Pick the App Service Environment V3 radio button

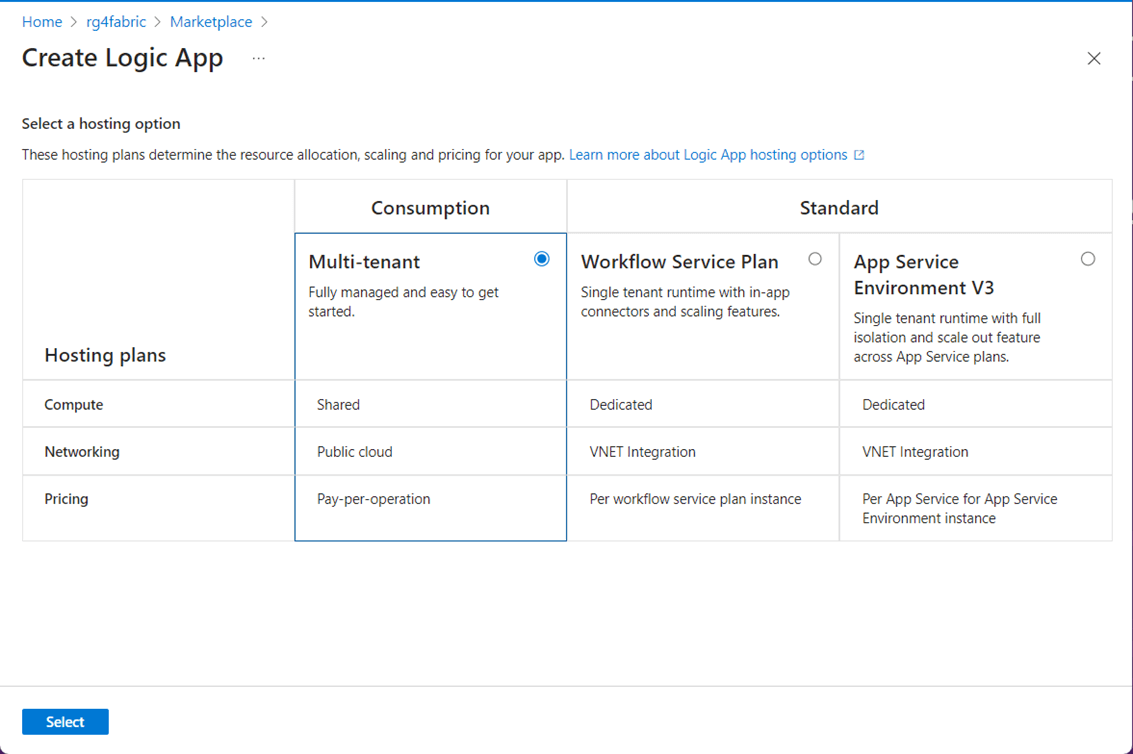coord(1088,259)
